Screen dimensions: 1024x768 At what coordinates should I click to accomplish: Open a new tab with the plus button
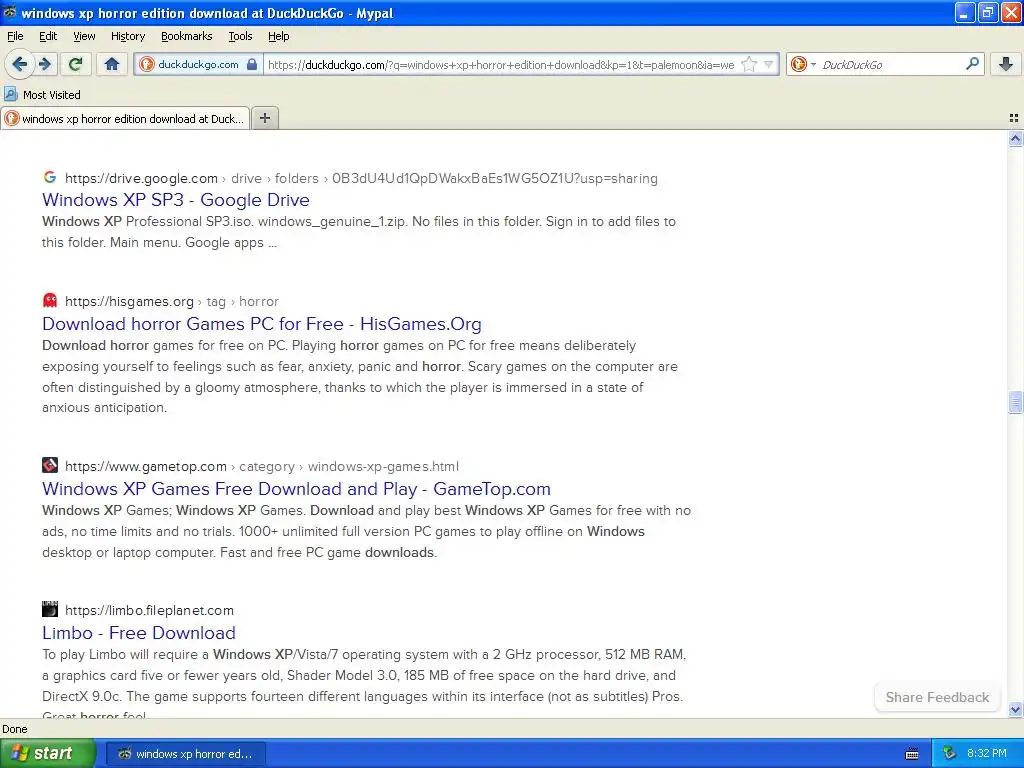[264, 118]
